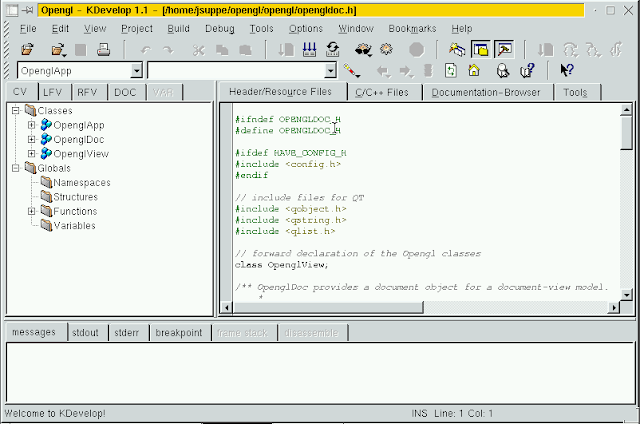Viewport: 640px width, 424px height.
Task: Click the debug icon with glasses
Action: (363, 50)
